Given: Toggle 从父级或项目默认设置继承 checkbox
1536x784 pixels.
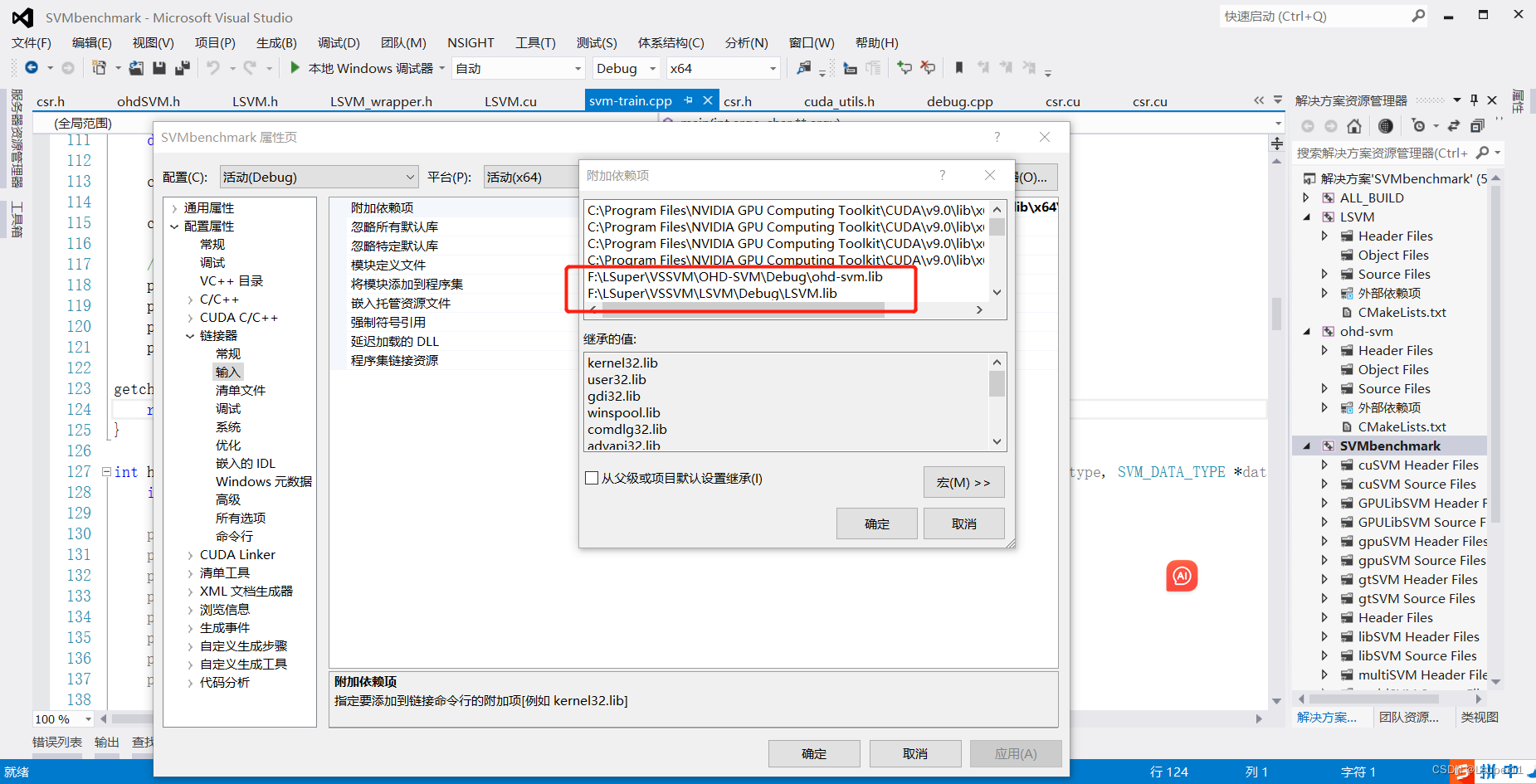Looking at the screenshot, I should (592, 478).
